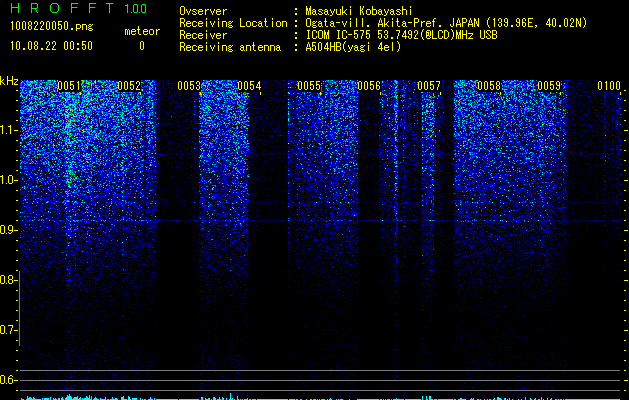This screenshot has height=400, width=629.
Task: Click the 0054 time marker label
Action: tap(249, 86)
